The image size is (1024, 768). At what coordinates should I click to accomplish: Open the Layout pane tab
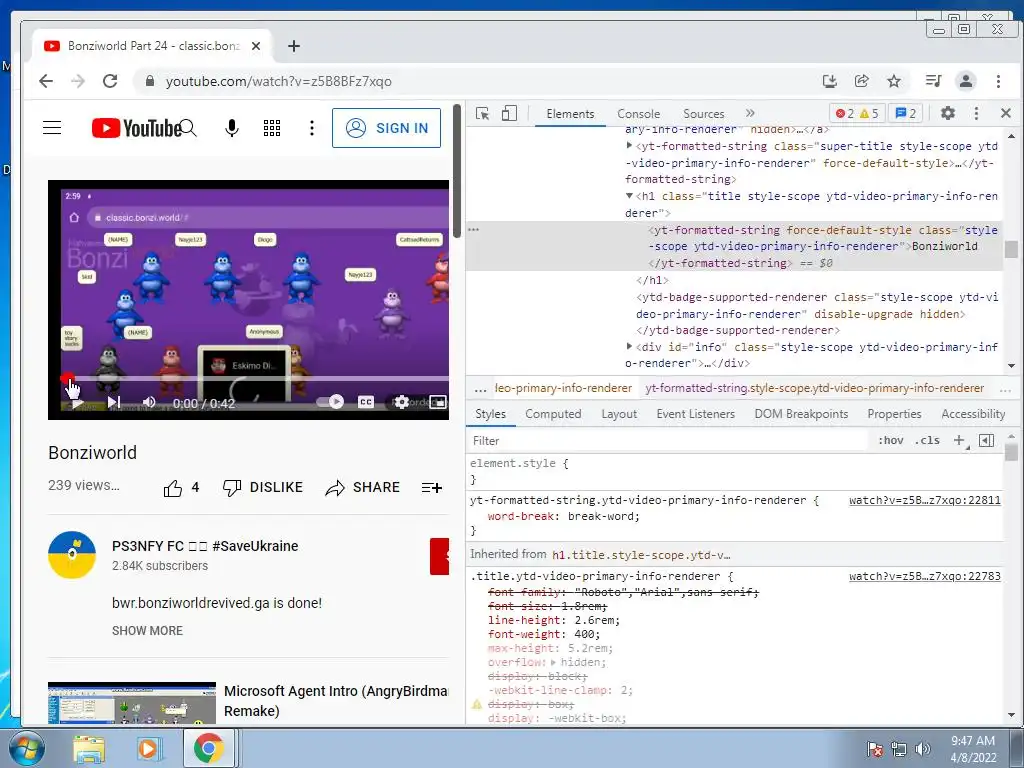click(619, 414)
